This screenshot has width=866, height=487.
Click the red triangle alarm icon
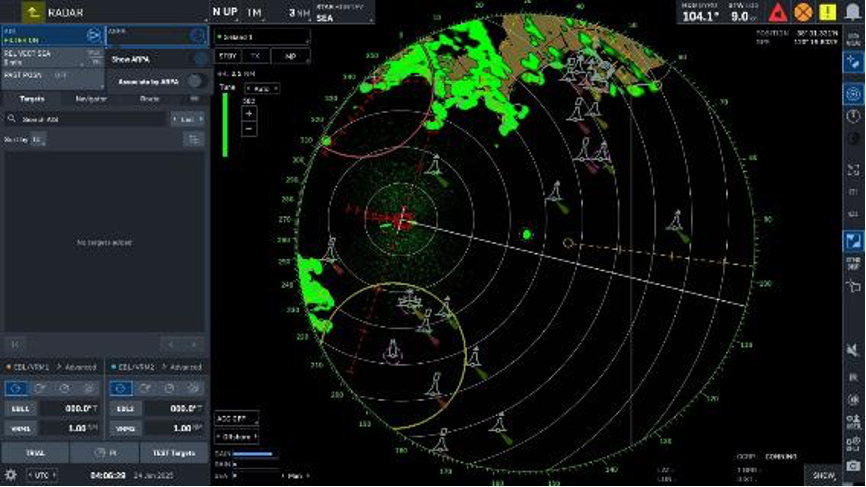coord(778,12)
